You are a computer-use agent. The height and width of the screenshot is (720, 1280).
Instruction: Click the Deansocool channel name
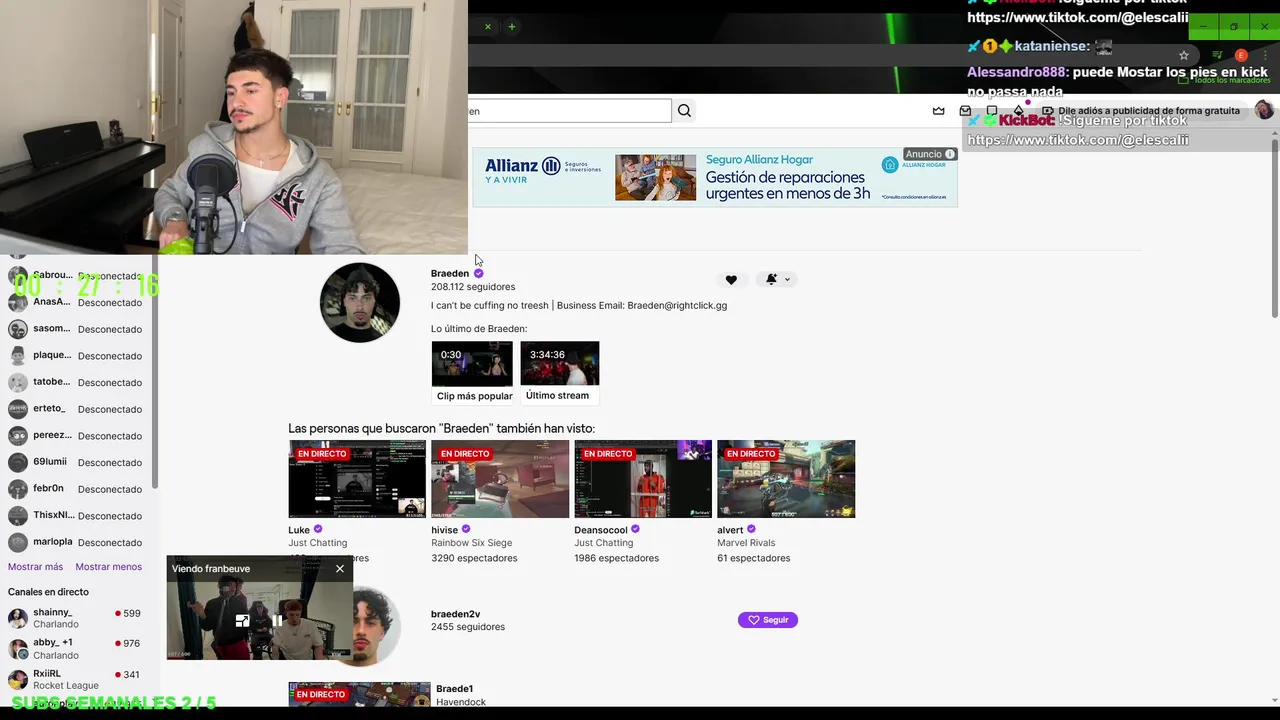(x=601, y=530)
